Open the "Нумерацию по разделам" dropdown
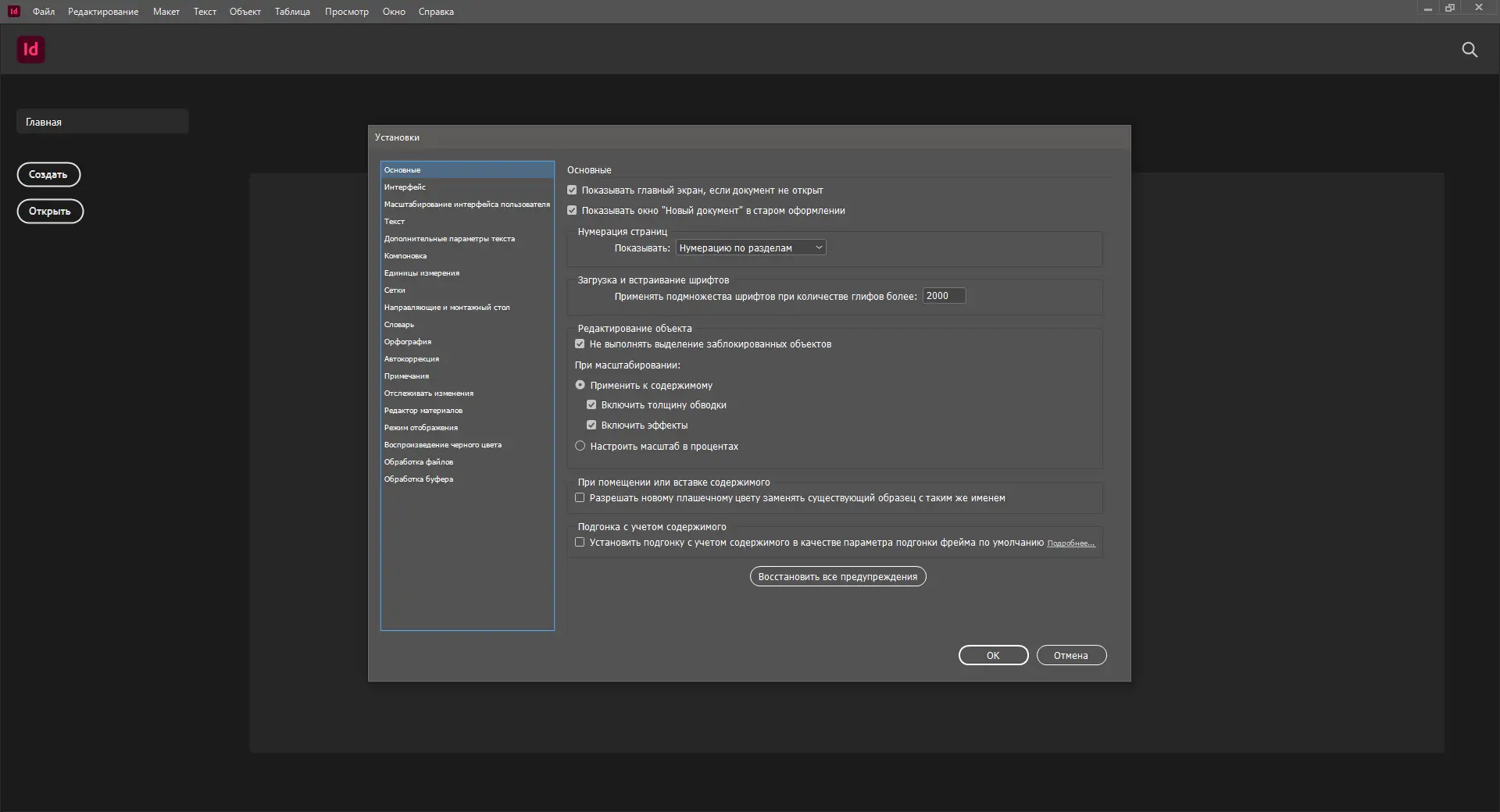Image resolution: width=1500 pixels, height=812 pixels. (x=750, y=248)
